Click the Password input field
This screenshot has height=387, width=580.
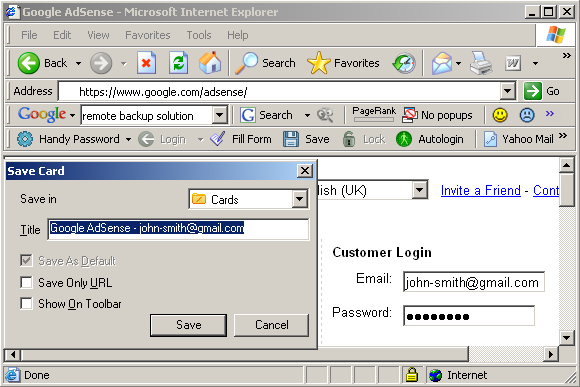pos(469,316)
